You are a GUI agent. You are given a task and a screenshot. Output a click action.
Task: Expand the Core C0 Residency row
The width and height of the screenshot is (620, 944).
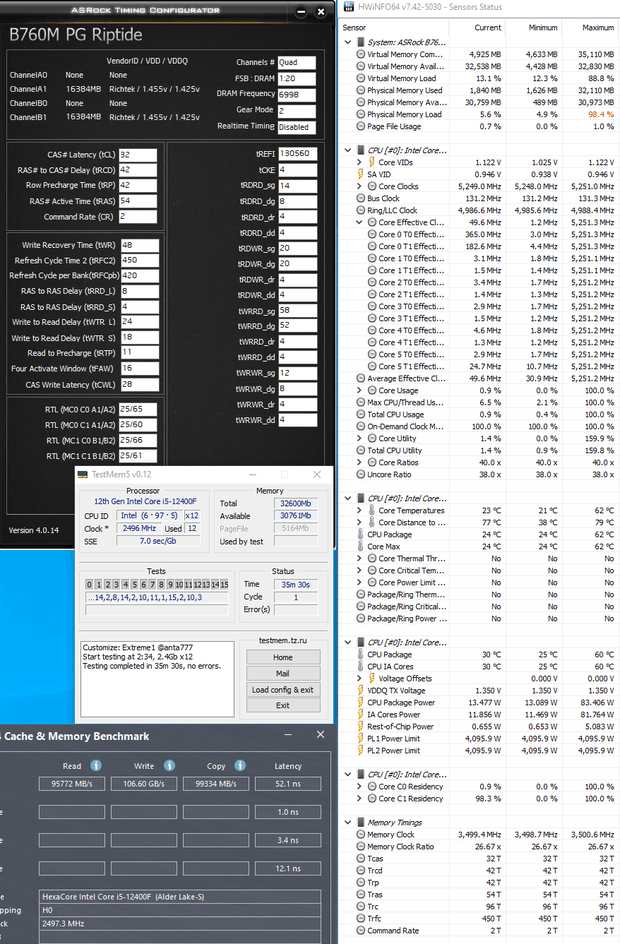359,786
